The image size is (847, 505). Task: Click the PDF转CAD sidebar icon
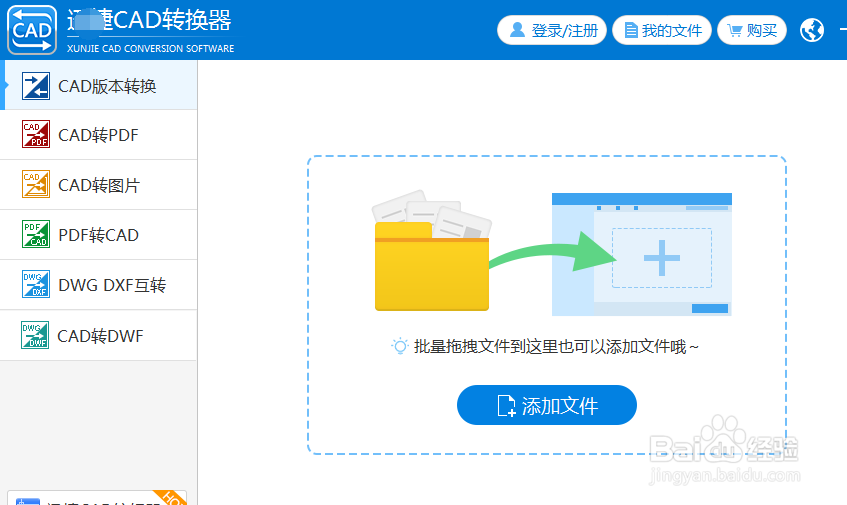pyautogui.click(x=36, y=234)
